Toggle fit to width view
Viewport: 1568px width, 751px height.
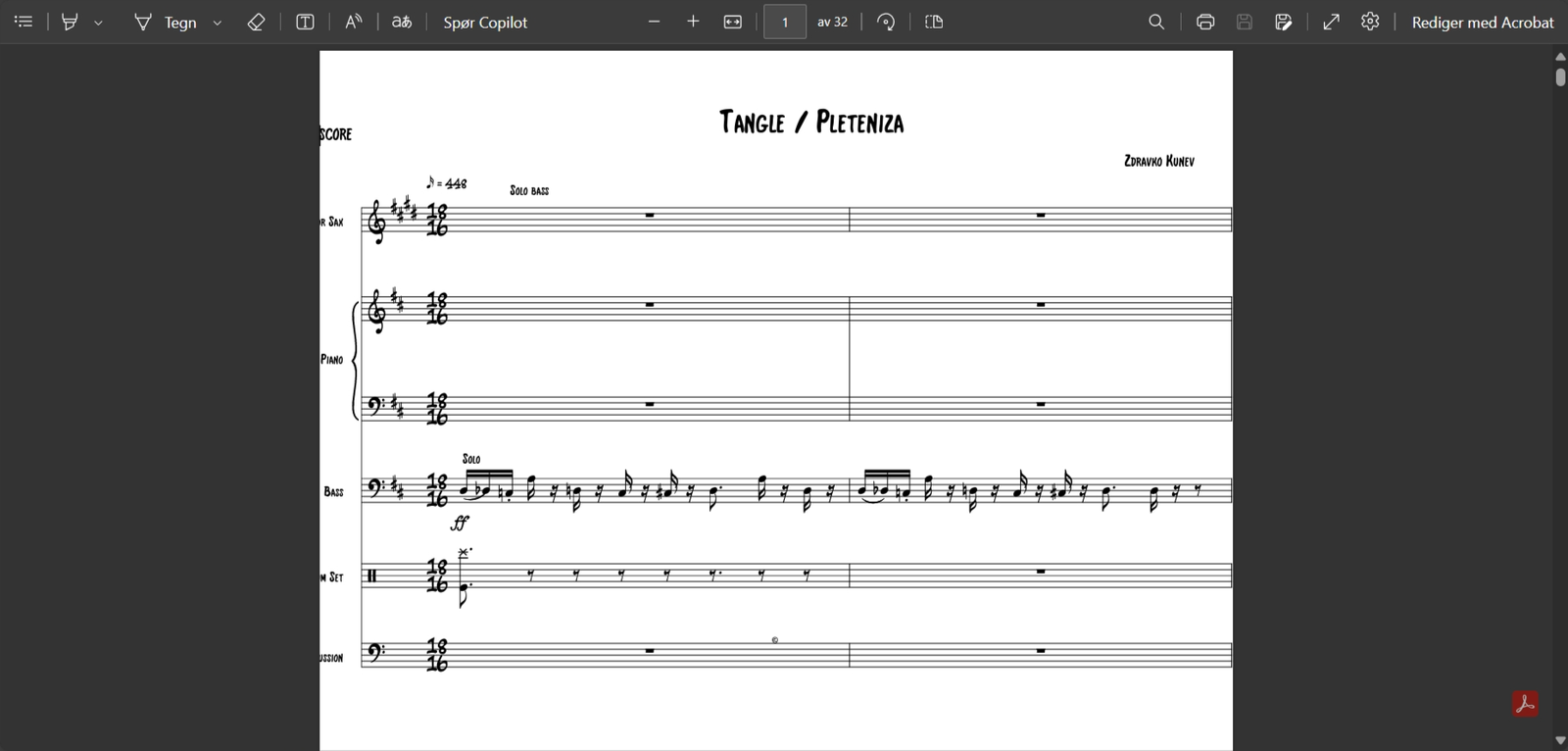coord(733,22)
